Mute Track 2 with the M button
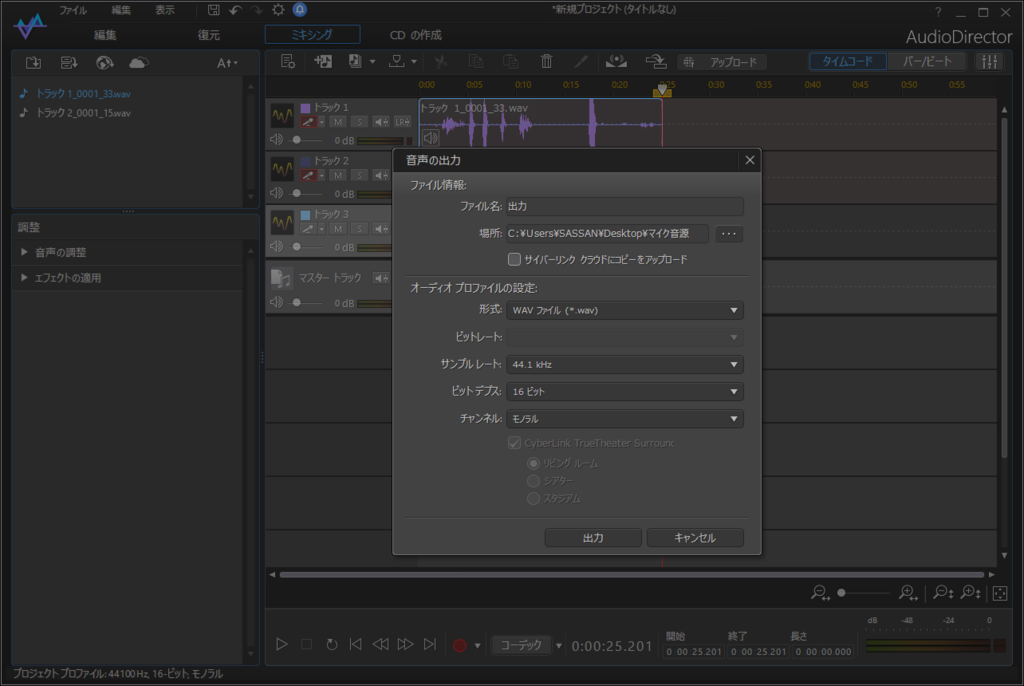The image size is (1024, 686). (338, 175)
